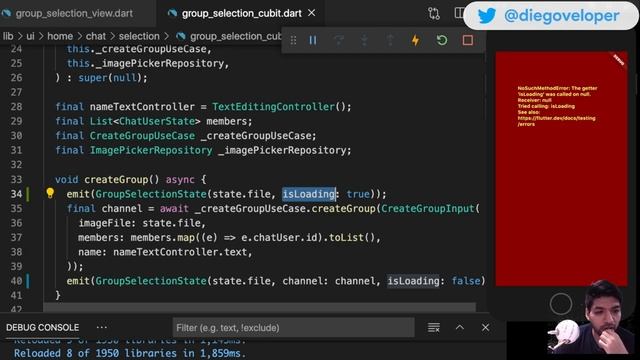Click the webcam presenter thumbnail
Image resolution: width=640 pixels, height=360 pixels.
tap(593, 317)
